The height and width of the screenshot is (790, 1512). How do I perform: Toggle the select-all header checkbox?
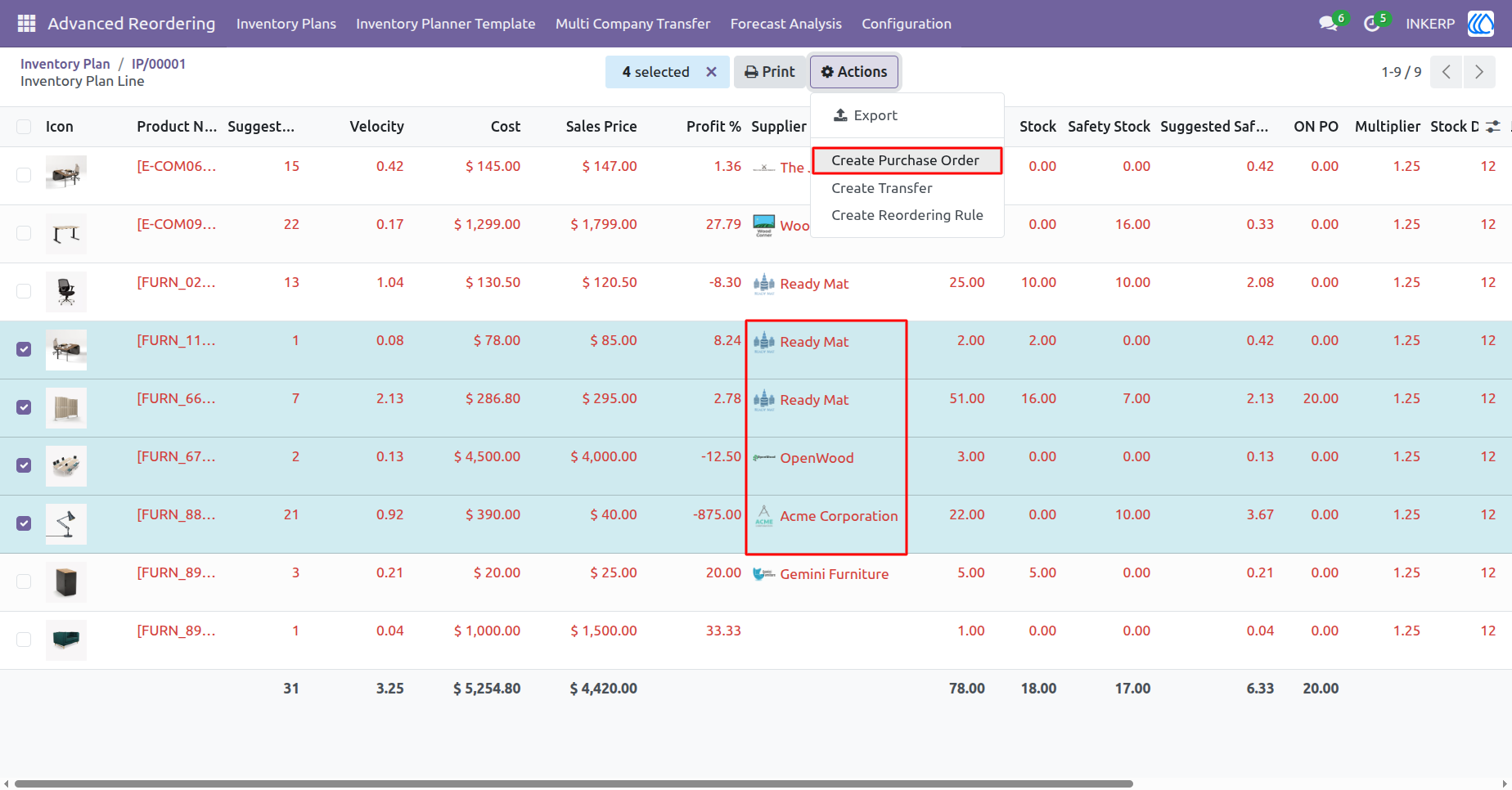24,127
